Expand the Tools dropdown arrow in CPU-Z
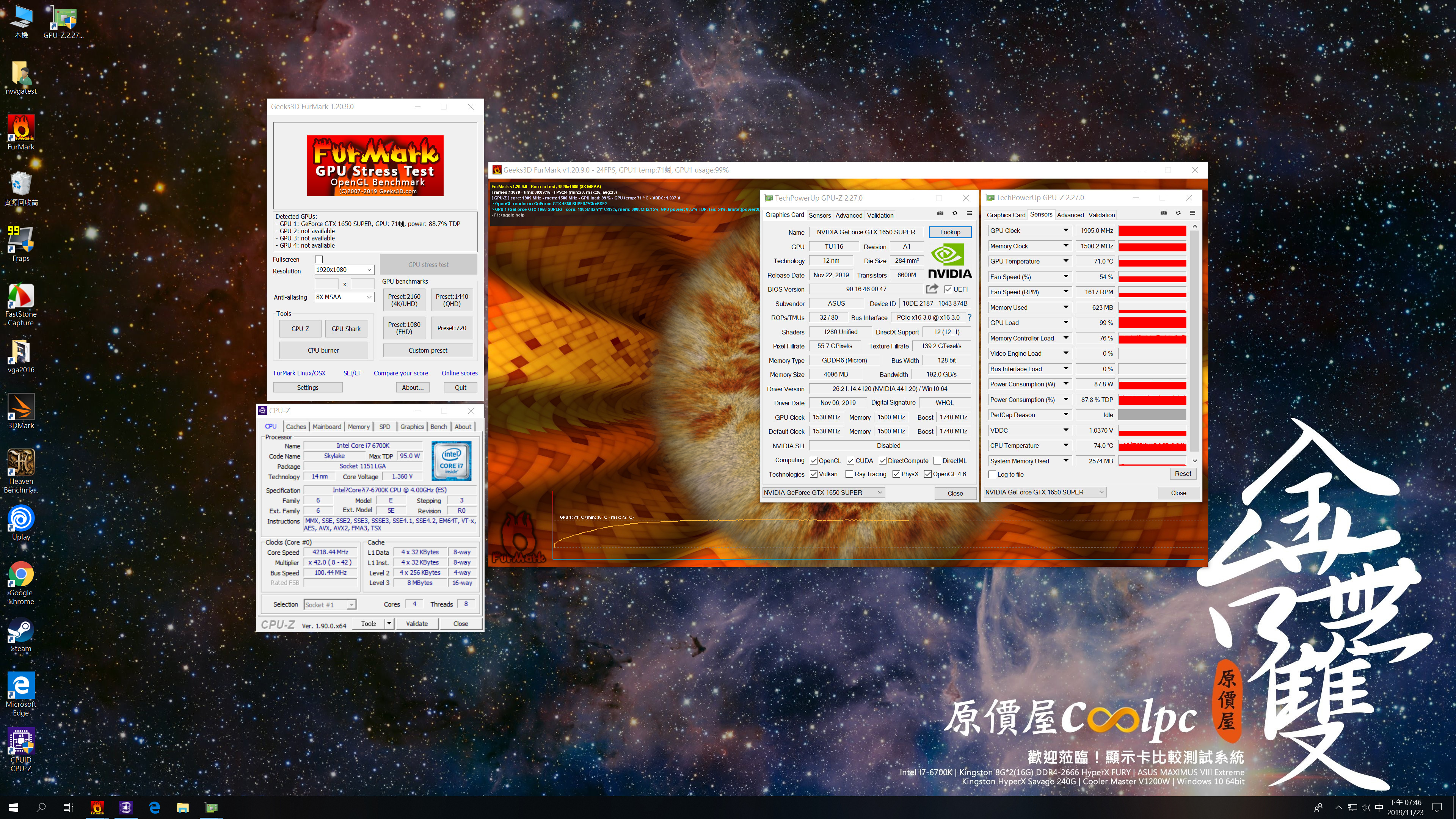Image resolution: width=1456 pixels, height=819 pixels. pyautogui.click(x=389, y=623)
